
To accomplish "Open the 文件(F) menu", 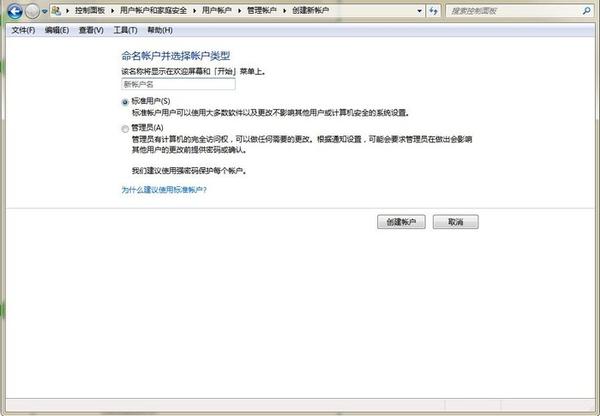I will 23,30.
